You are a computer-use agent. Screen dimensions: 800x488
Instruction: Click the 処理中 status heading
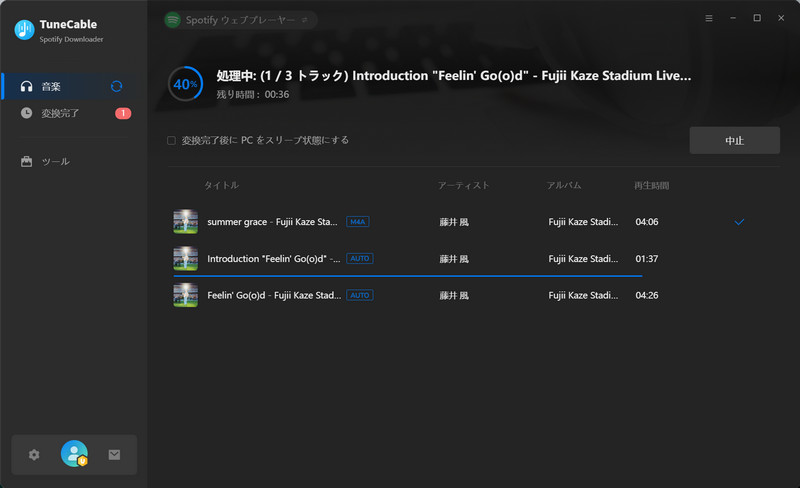(x=454, y=76)
